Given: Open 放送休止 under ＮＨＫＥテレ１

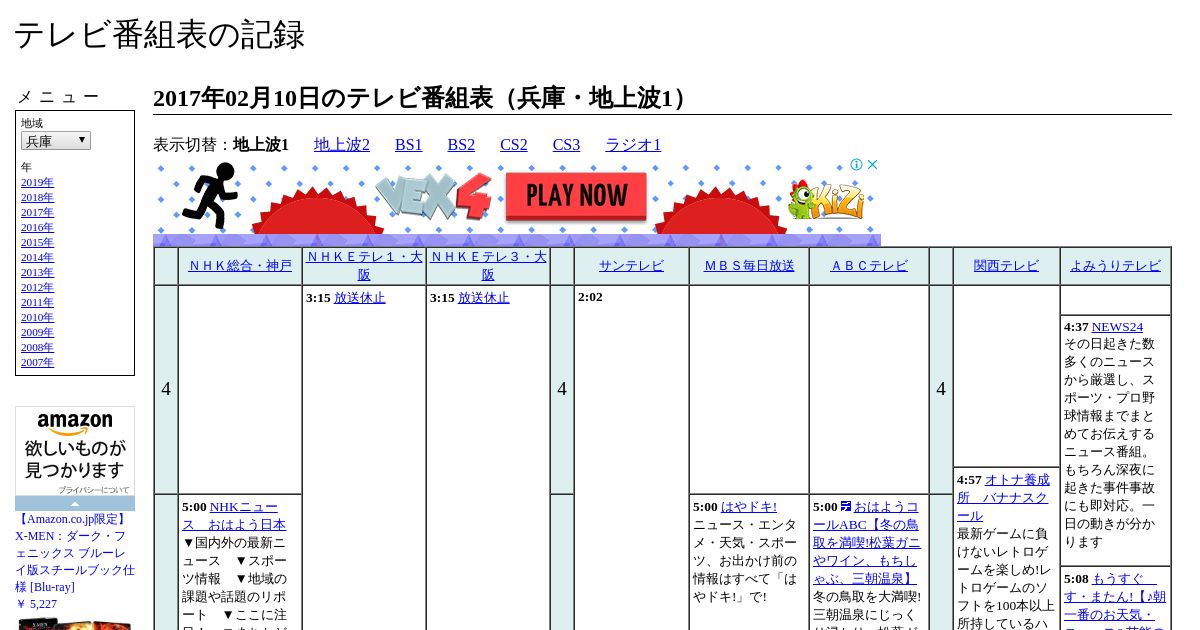Looking at the screenshot, I should [359, 298].
